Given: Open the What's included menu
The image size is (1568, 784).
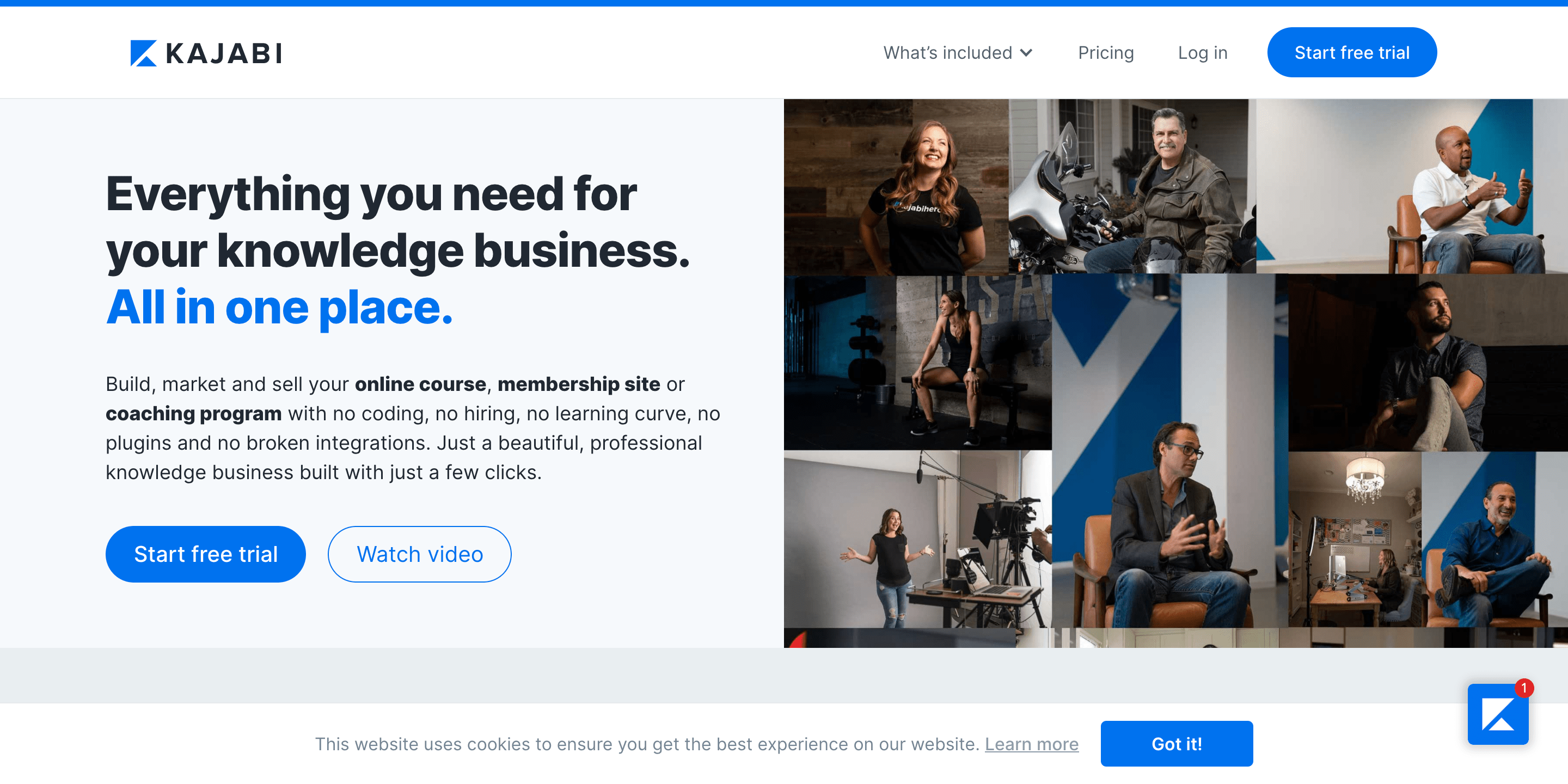Looking at the screenshot, I should (x=958, y=53).
